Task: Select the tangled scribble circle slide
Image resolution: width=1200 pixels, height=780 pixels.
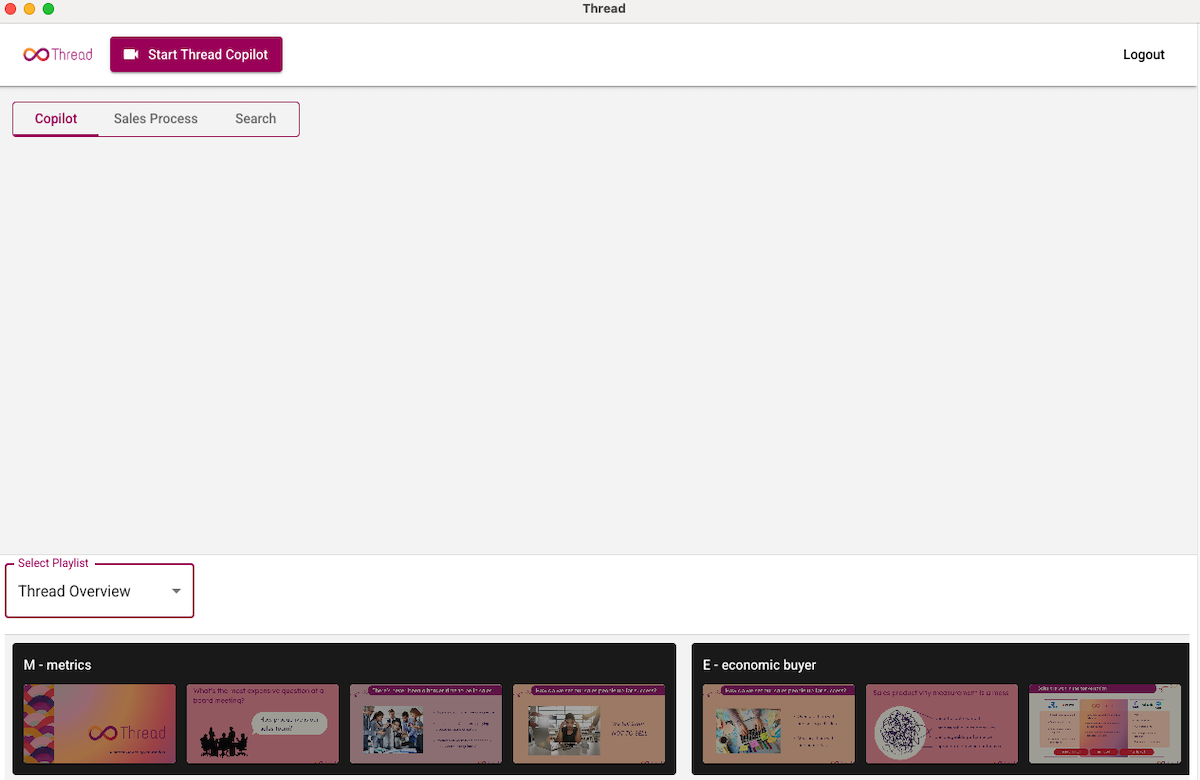Action: pos(942,724)
